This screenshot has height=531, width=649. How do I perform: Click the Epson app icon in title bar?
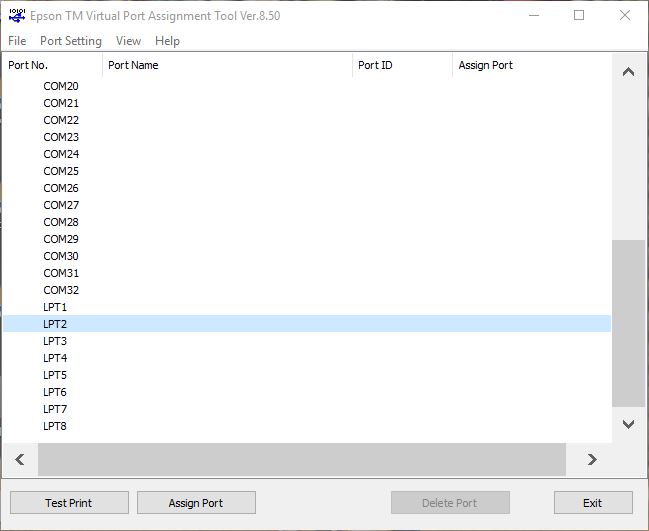click(16, 16)
